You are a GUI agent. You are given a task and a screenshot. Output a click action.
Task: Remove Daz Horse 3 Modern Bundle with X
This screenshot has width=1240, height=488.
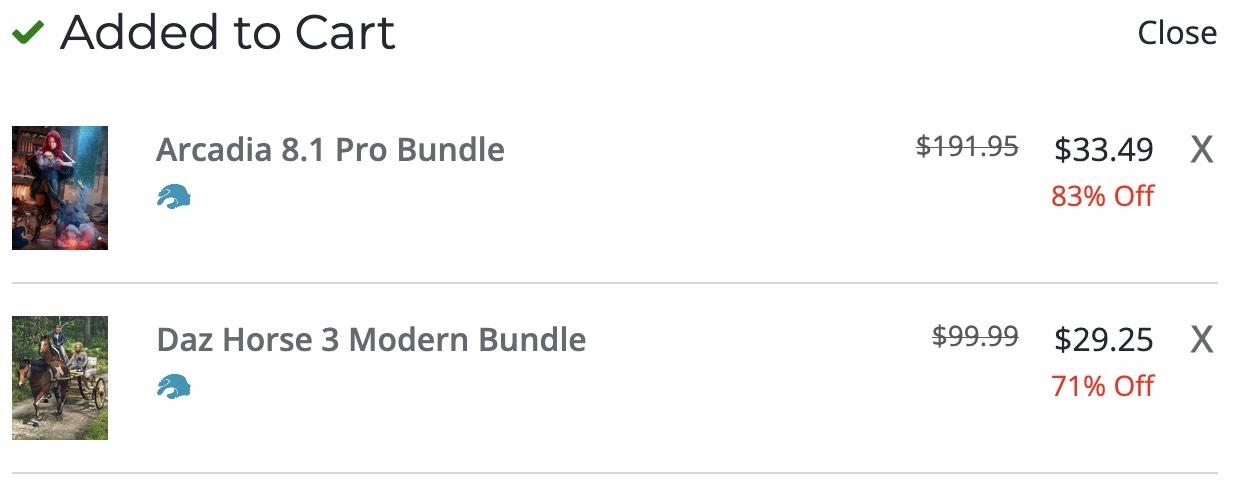pyautogui.click(x=1201, y=341)
